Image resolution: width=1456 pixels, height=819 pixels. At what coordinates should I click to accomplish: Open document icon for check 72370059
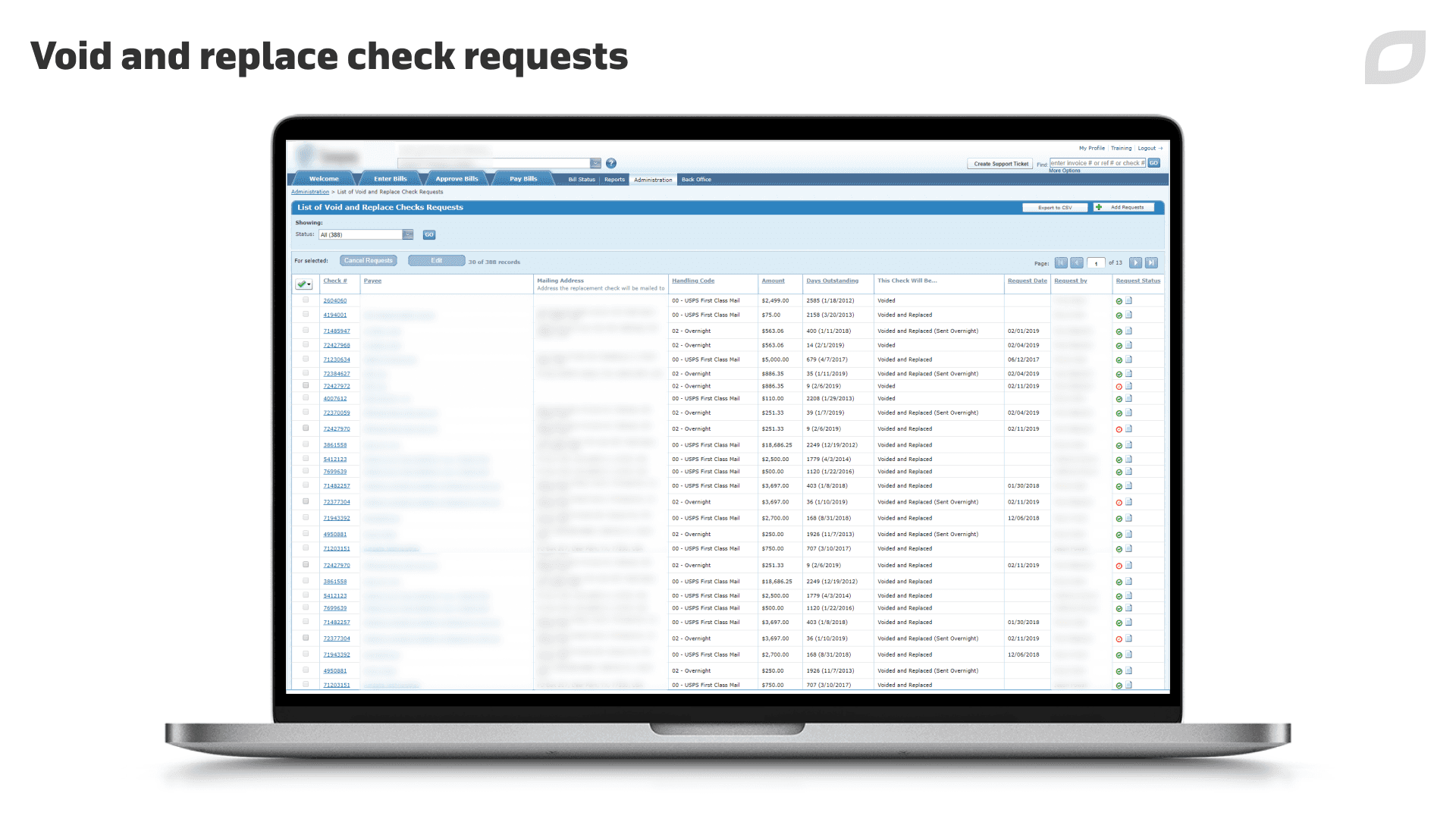click(x=1128, y=413)
